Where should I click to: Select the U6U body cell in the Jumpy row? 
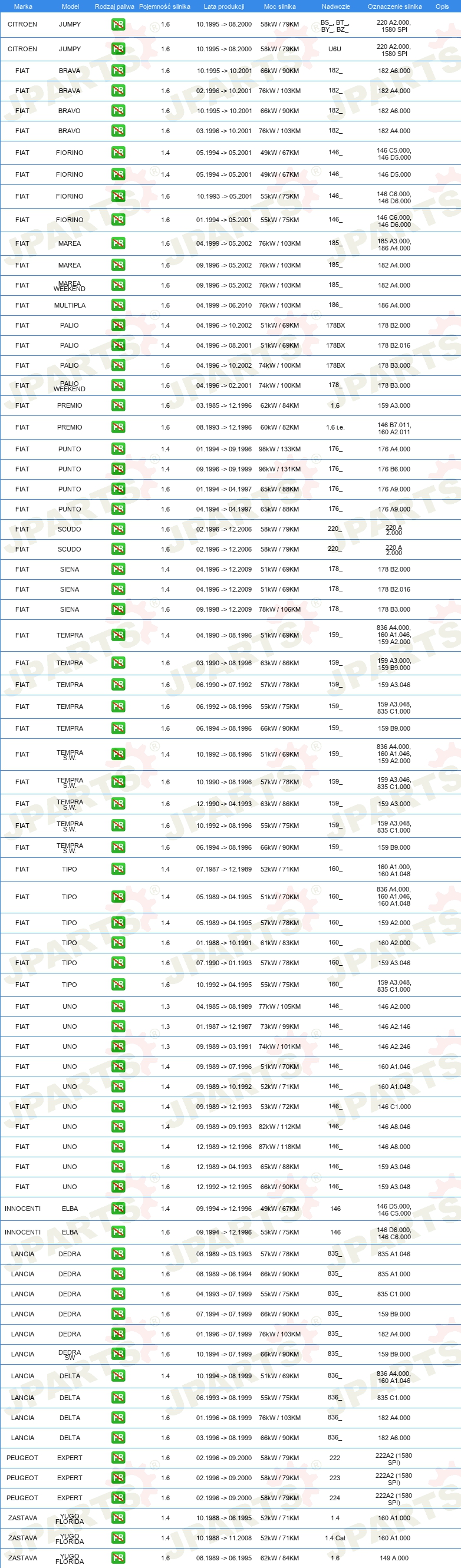[x=335, y=49]
